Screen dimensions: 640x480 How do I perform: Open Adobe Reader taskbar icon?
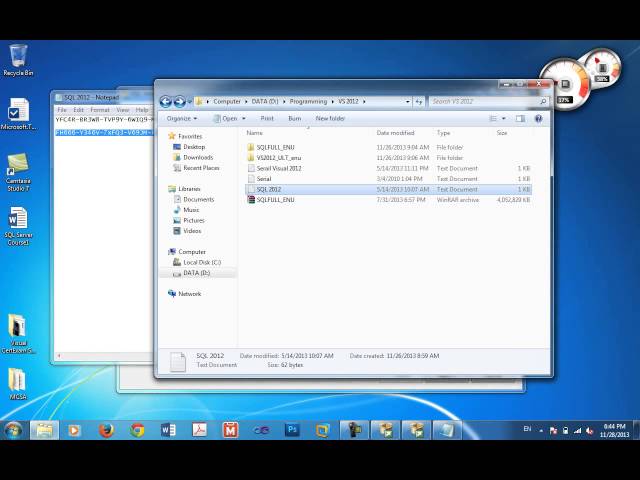[x=199, y=430]
